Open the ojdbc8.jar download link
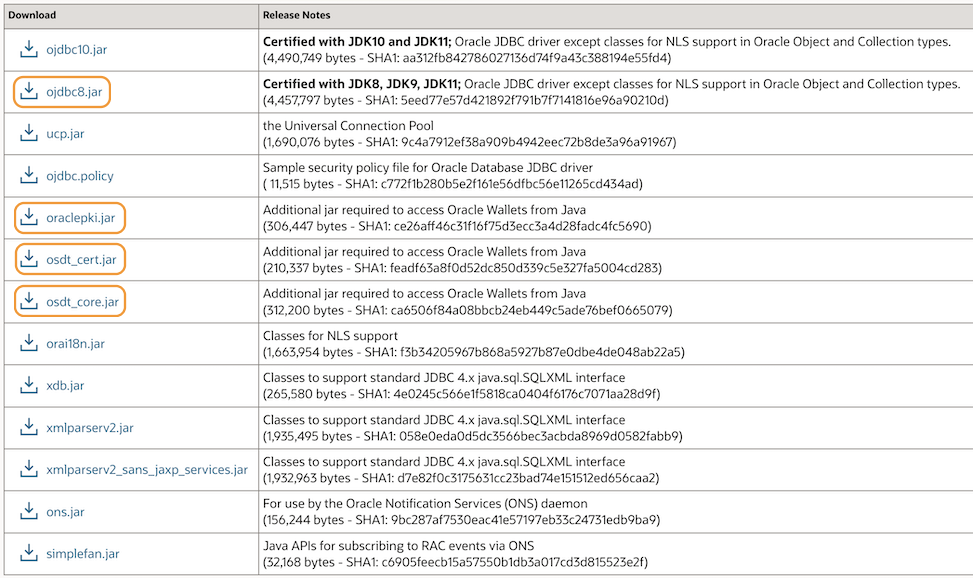 pyautogui.click(x=74, y=92)
